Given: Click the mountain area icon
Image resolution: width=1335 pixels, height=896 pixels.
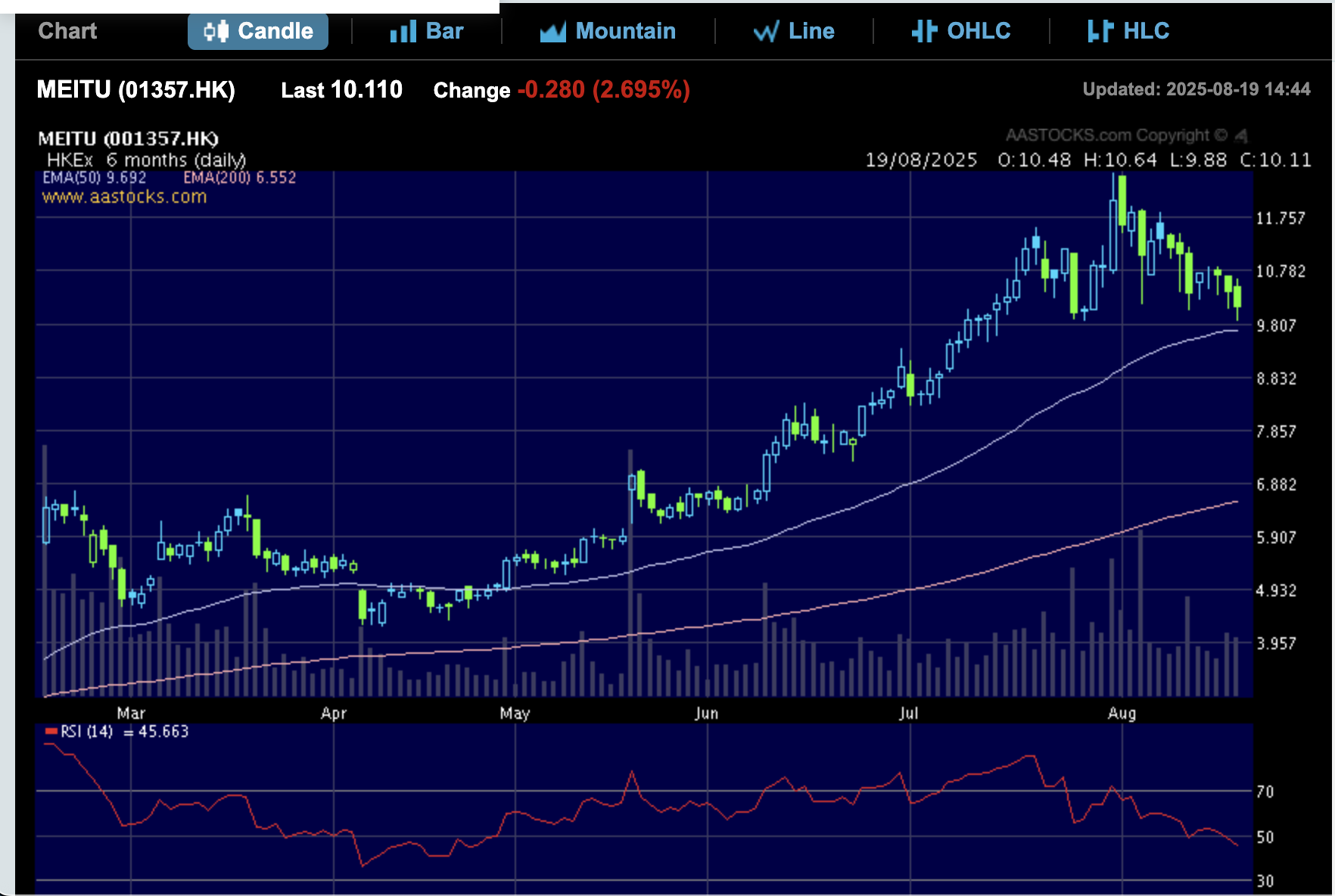Looking at the screenshot, I should click(553, 32).
